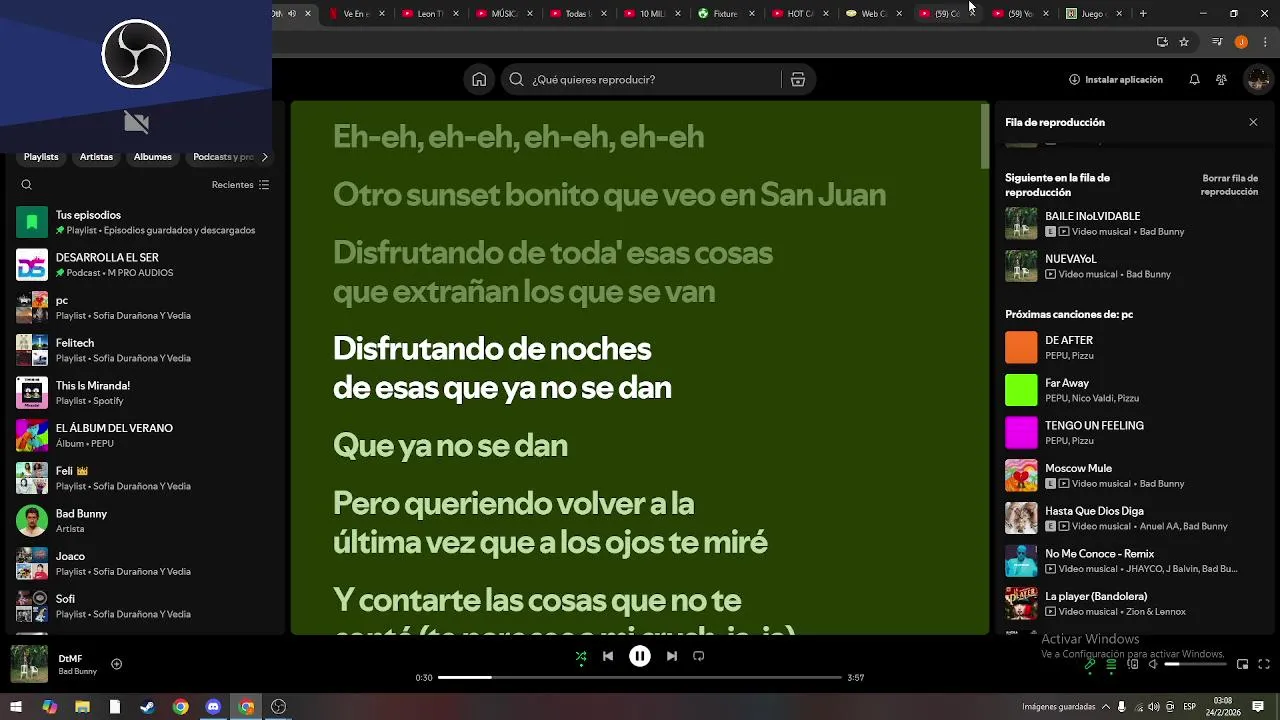Show hidden system tray icons
Viewport: 1280px width, 720px height.
pos(1105,707)
